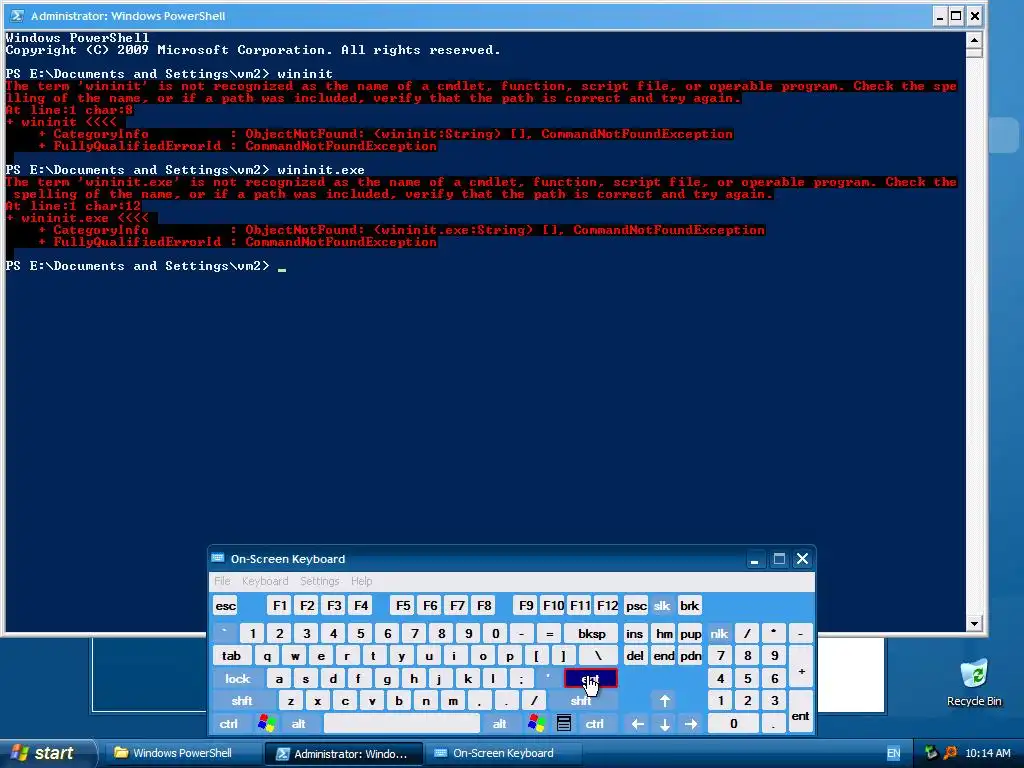This screenshot has height=768, width=1024.
Task: Open the Settings menu in On-Screen Keyboard
Action: coord(319,581)
